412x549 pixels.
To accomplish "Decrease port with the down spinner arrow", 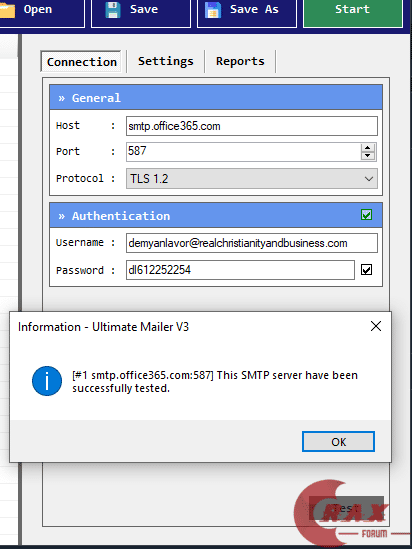I will tap(368, 156).
